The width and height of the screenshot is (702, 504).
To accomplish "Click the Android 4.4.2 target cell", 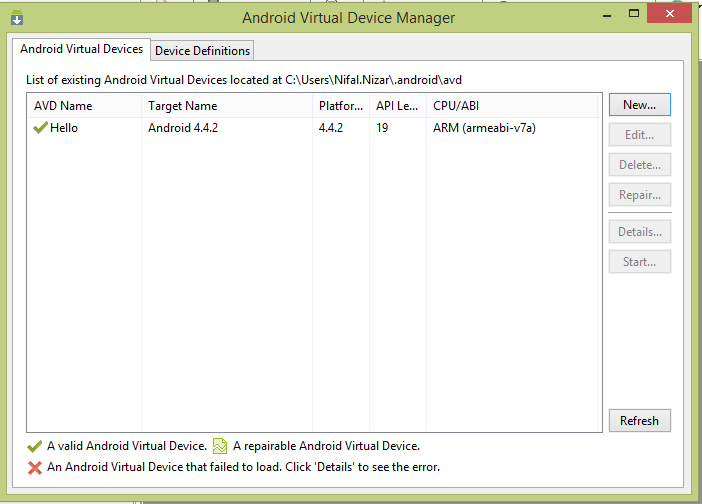I will 183,128.
